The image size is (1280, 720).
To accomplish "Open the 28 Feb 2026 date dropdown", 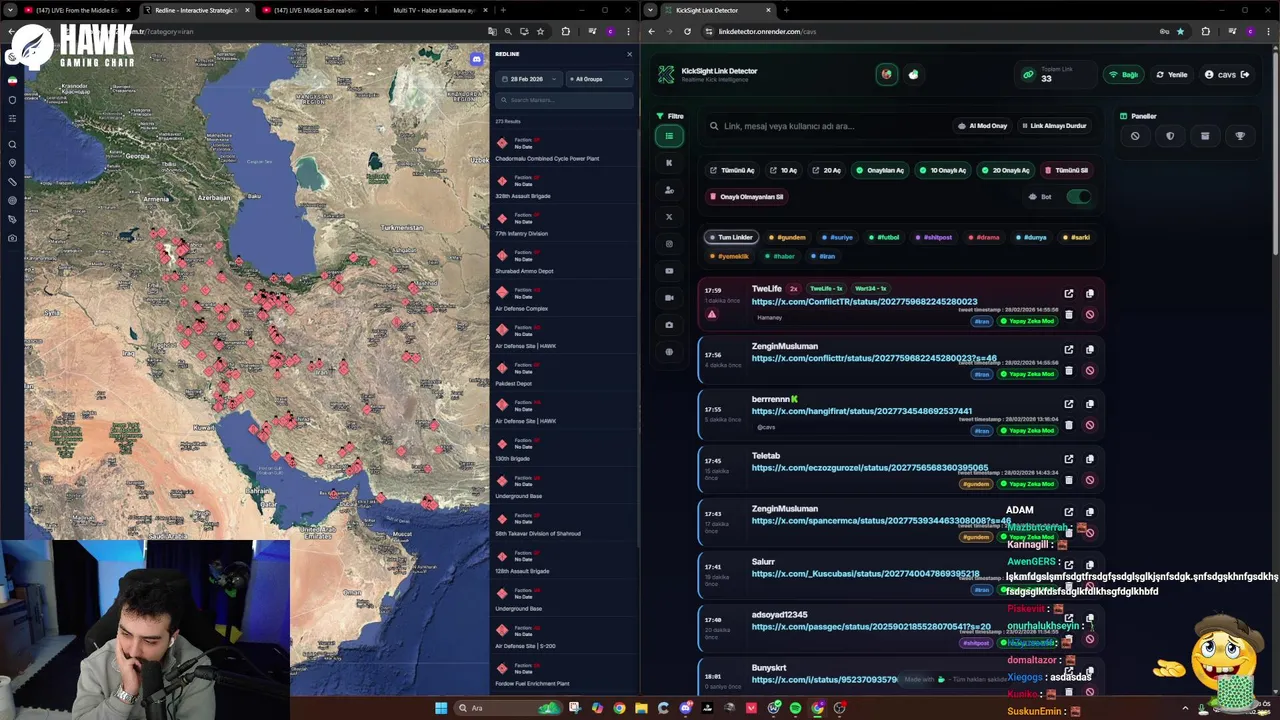I will [x=529, y=79].
